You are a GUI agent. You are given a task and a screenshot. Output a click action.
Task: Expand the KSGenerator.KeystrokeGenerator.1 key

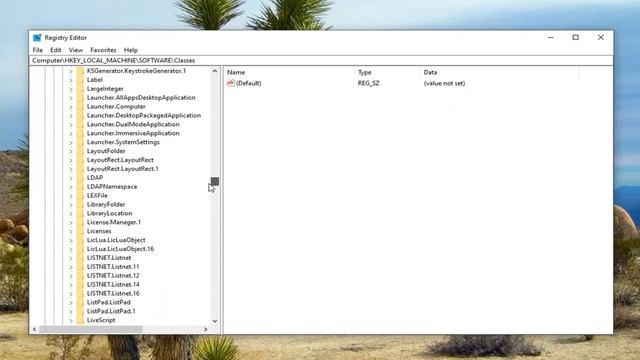click(x=71, y=71)
